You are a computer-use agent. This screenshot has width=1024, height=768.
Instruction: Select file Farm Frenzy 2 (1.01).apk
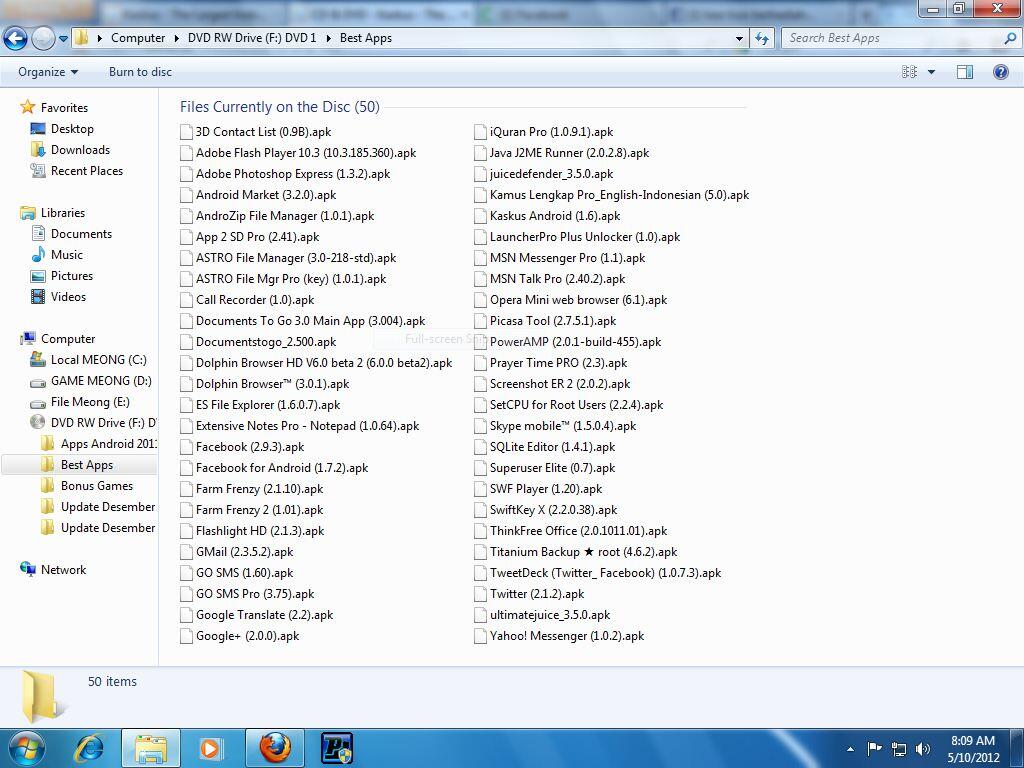252,510
